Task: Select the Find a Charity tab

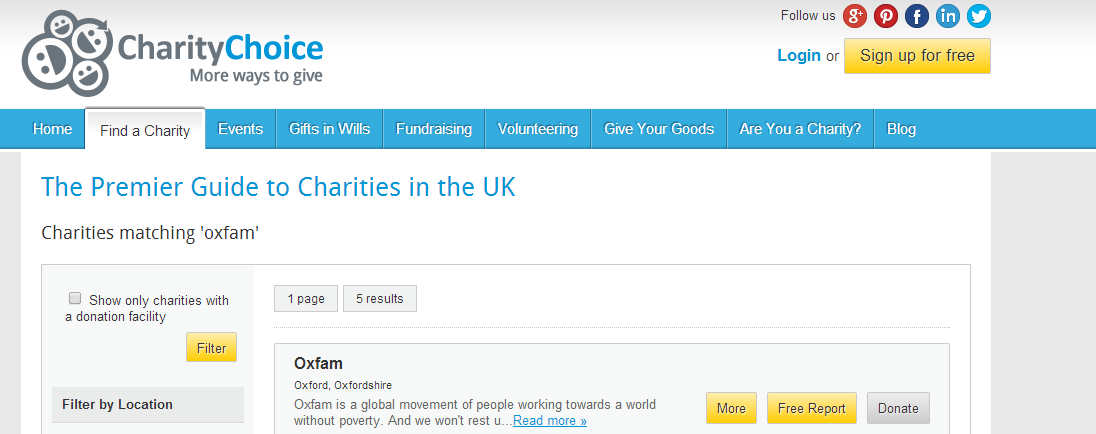Action: pos(145,130)
